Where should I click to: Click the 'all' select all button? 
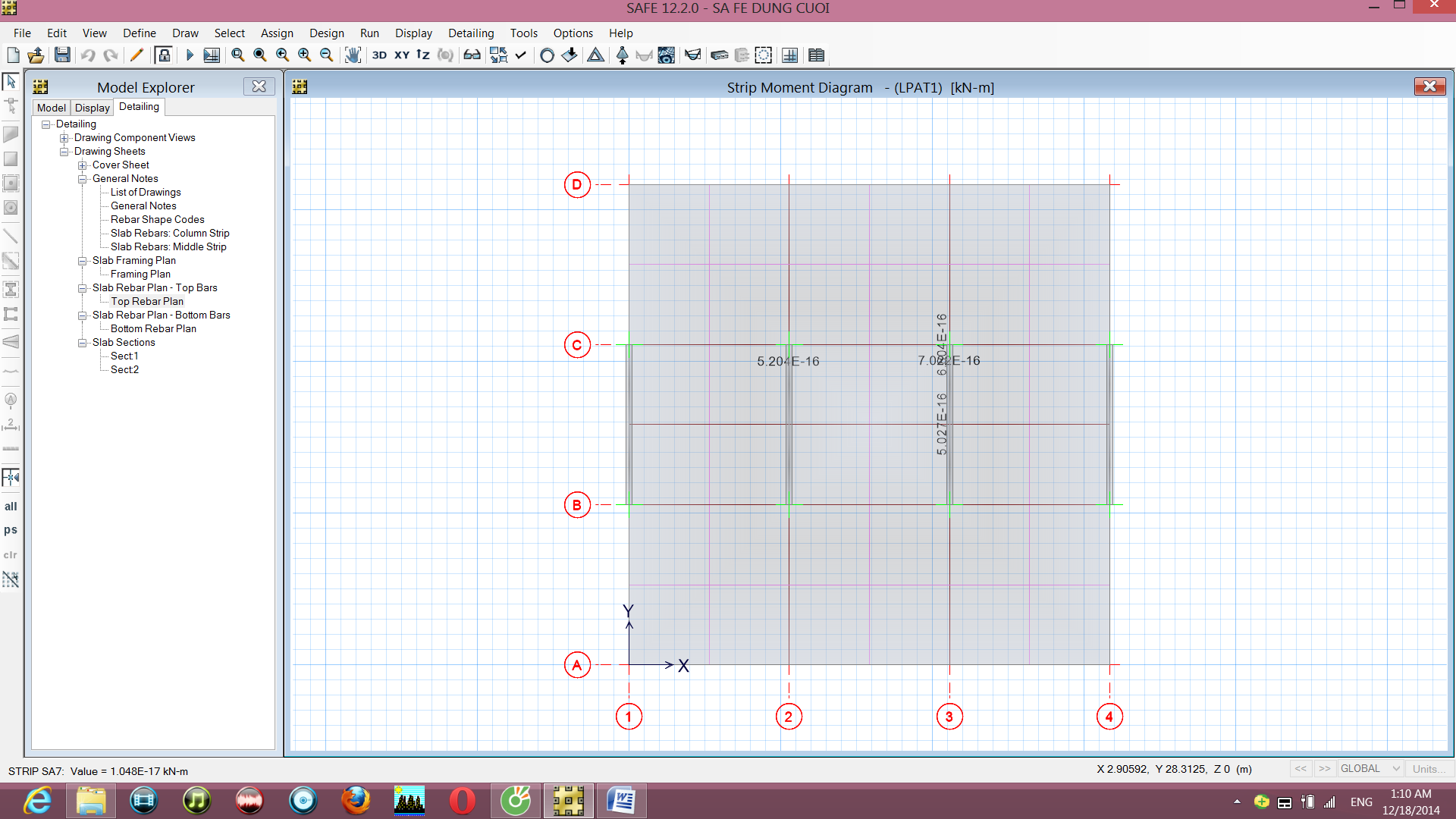pyautogui.click(x=11, y=507)
